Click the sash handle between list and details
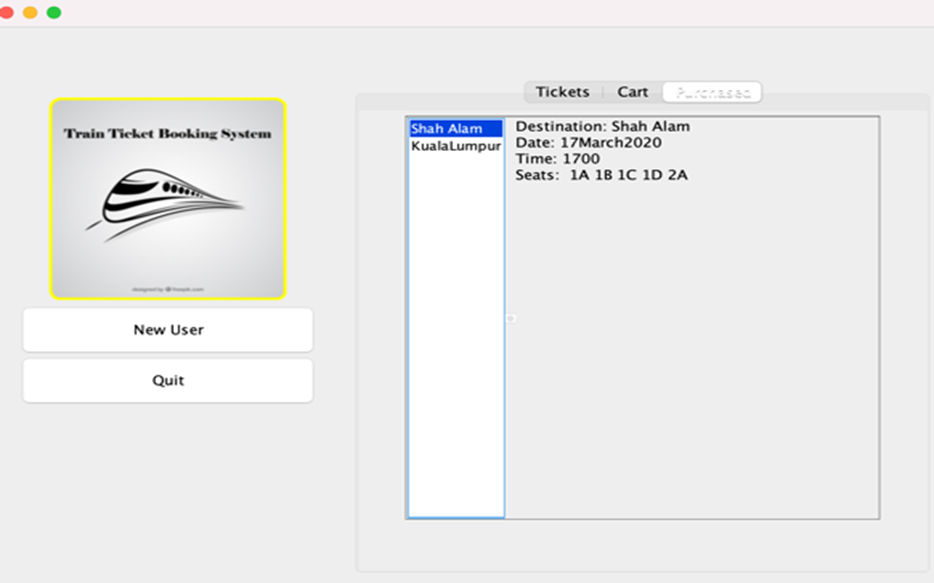 click(x=509, y=318)
